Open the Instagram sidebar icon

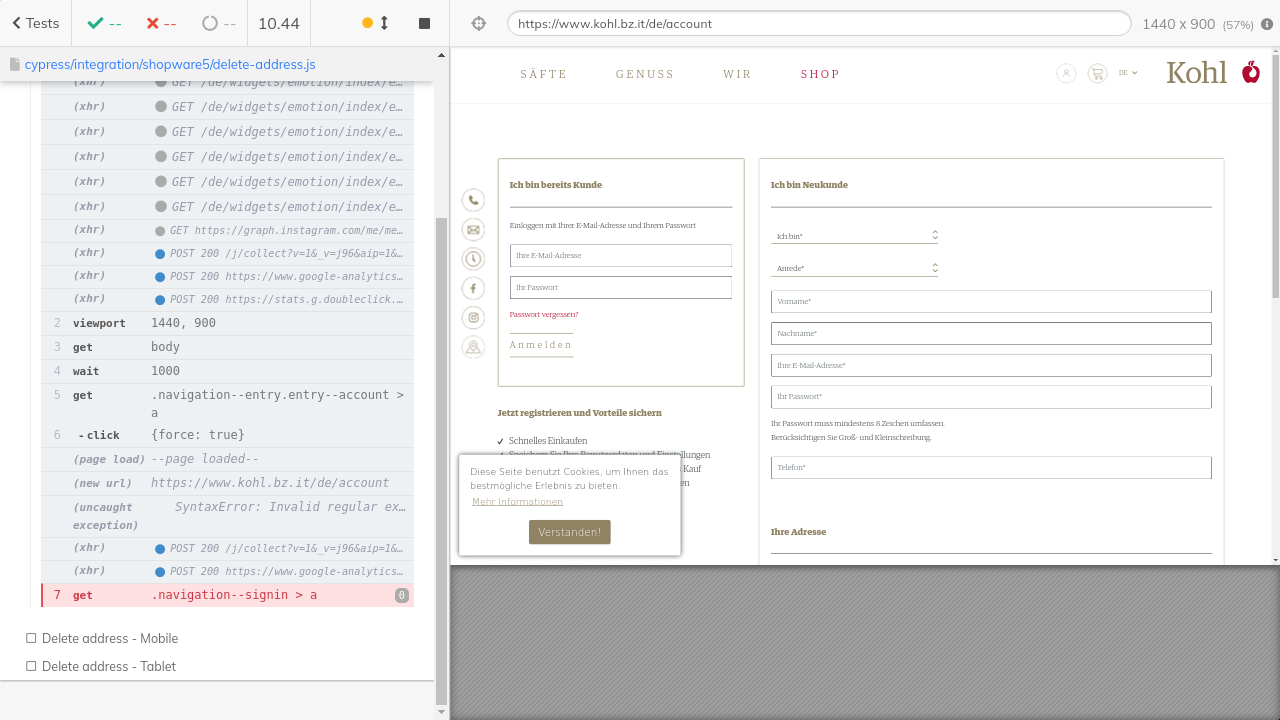click(x=473, y=318)
